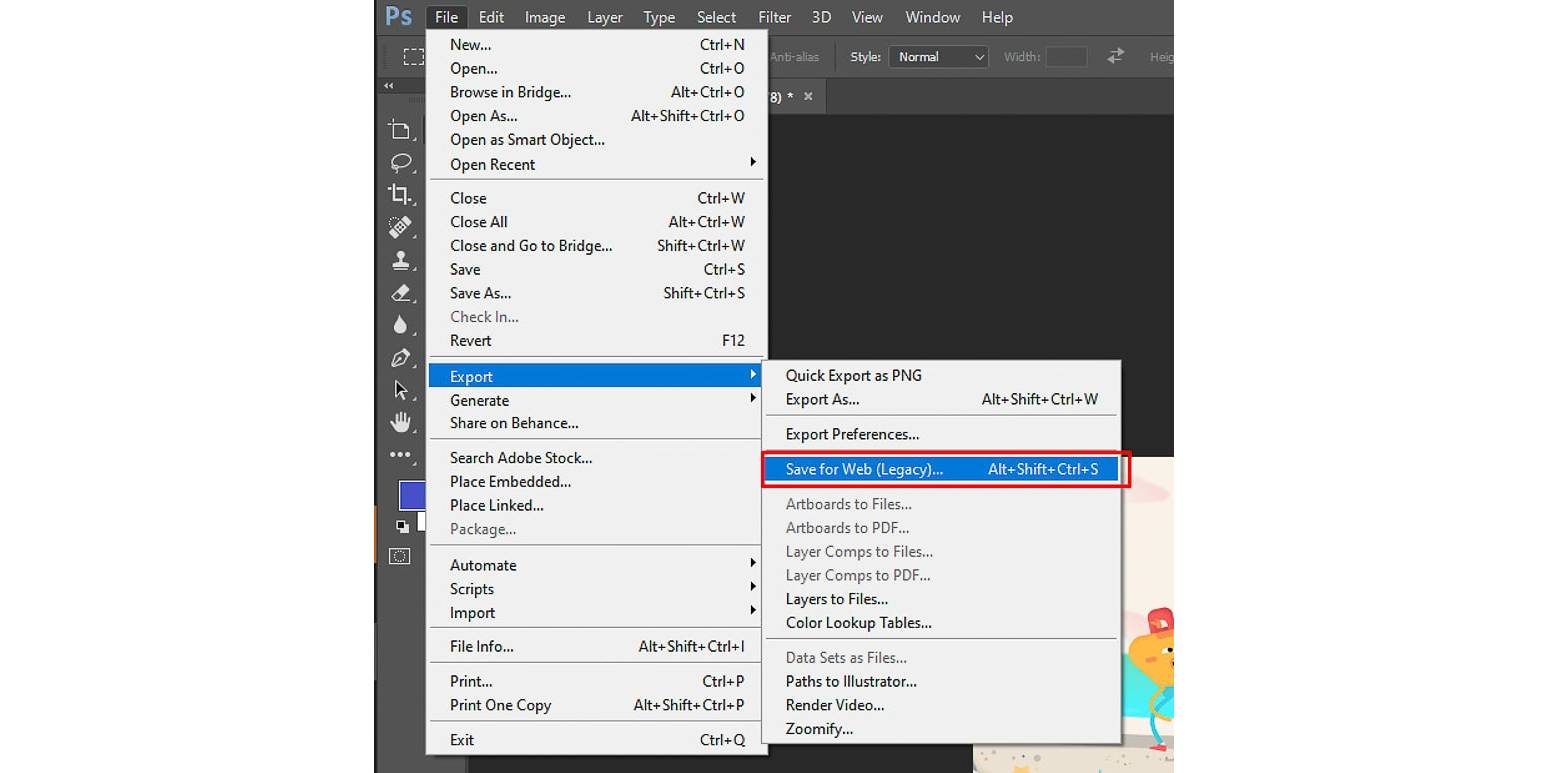Open the Window menu

tap(931, 16)
